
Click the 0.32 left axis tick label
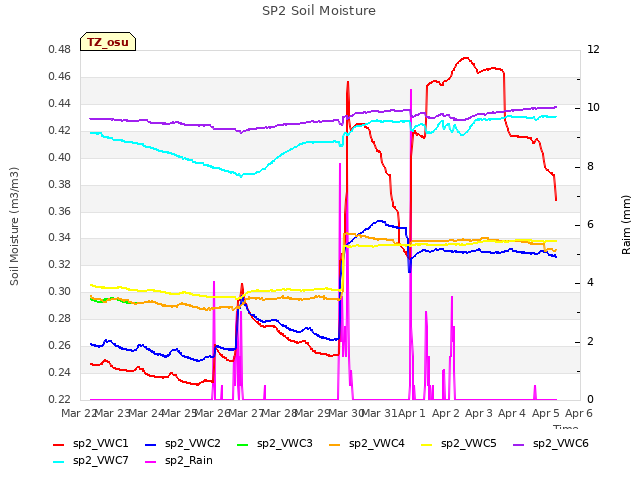tap(60, 264)
